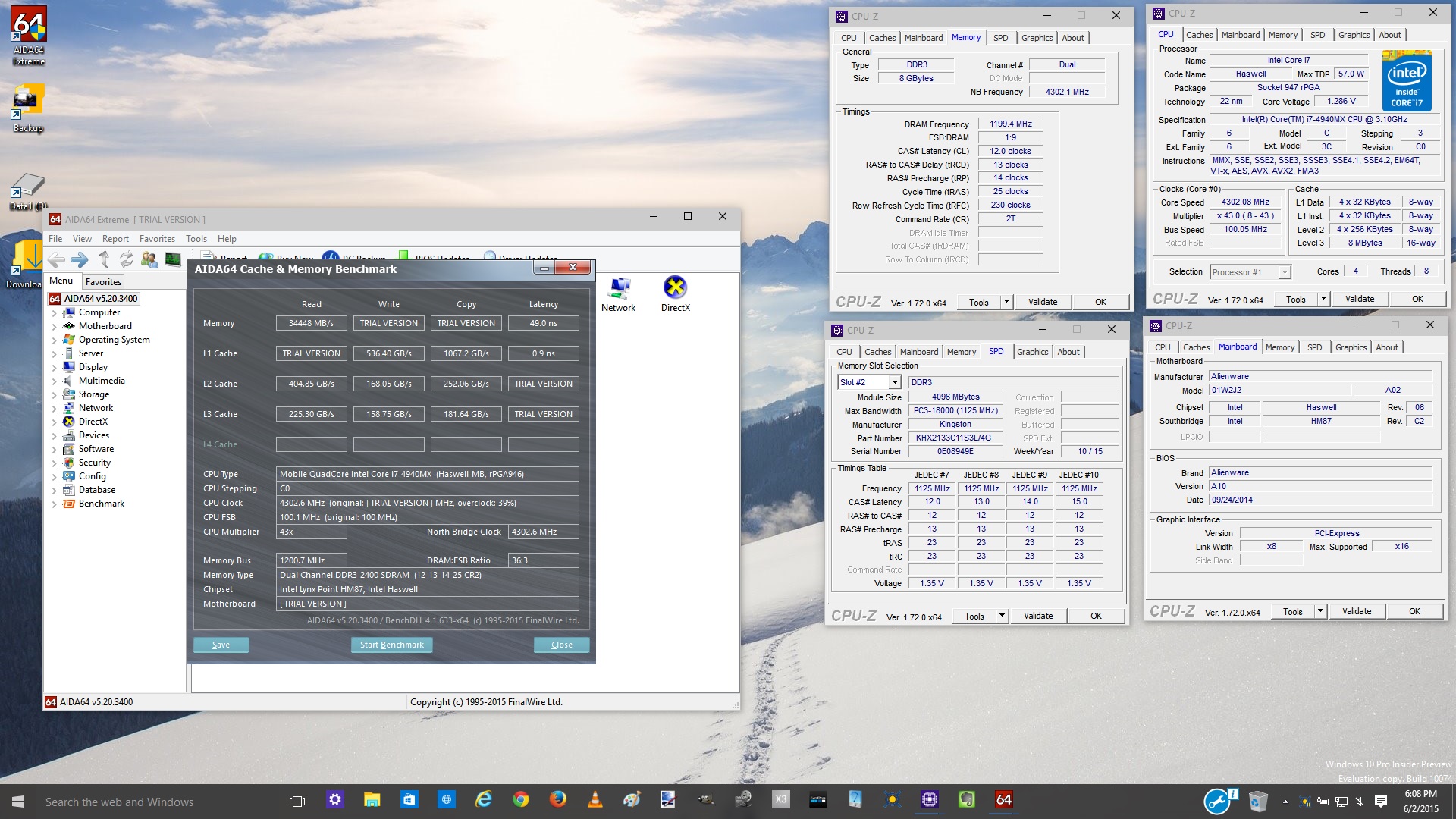This screenshot has height=819, width=1456.
Task: Click the AIDA64 Refresh toolbar icon
Action: [x=126, y=259]
